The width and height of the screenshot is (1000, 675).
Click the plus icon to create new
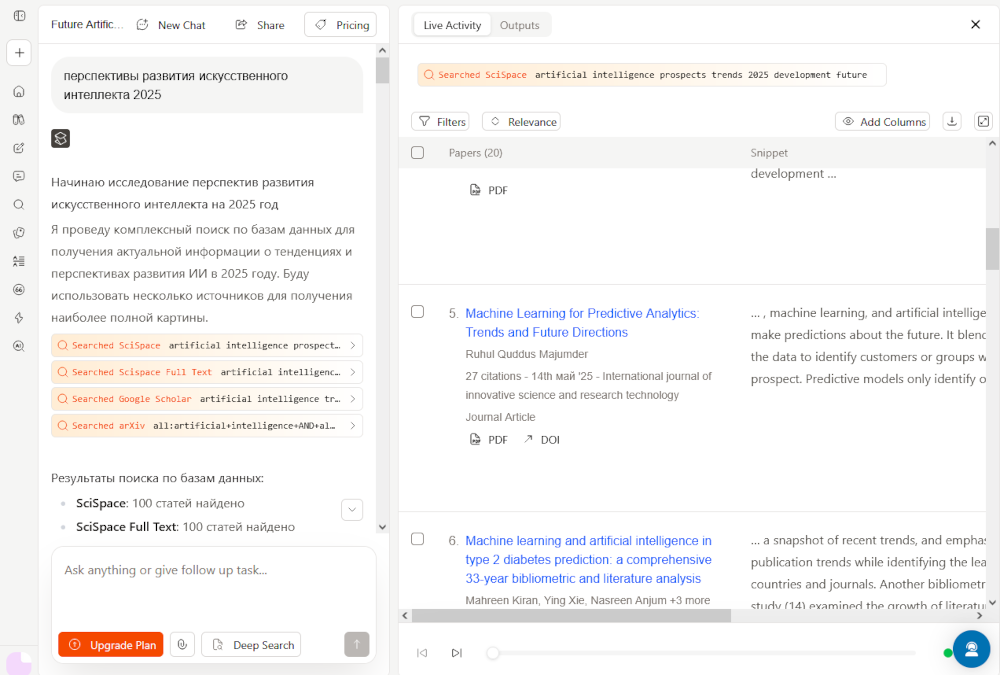coord(19,53)
